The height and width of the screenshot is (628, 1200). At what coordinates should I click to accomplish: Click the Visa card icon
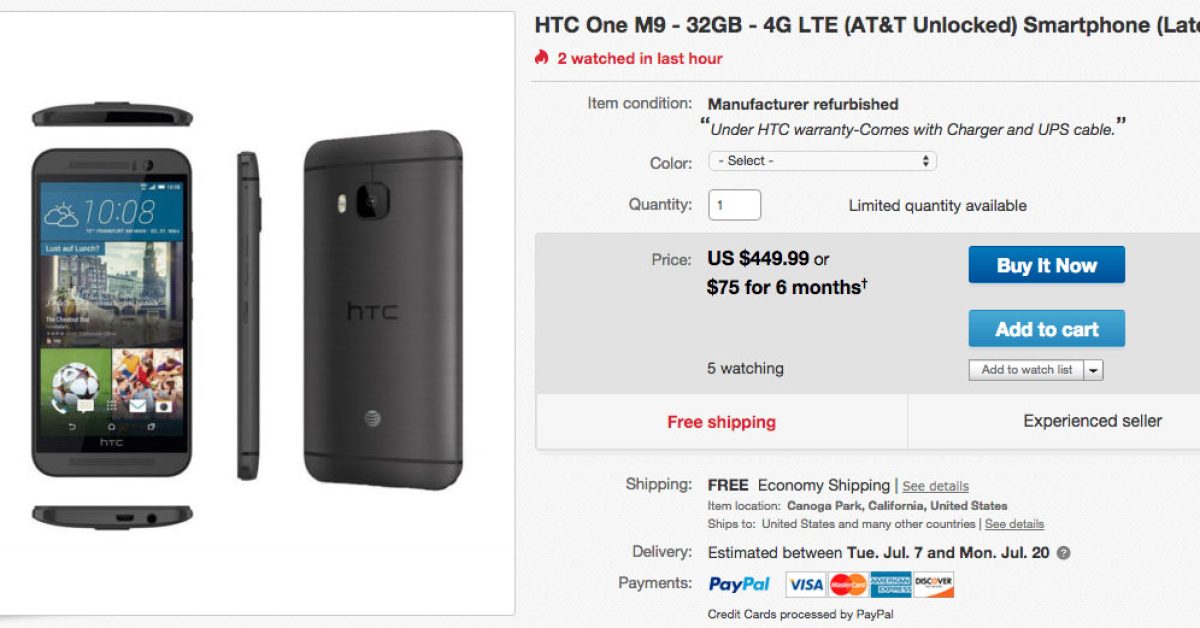[x=805, y=585]
